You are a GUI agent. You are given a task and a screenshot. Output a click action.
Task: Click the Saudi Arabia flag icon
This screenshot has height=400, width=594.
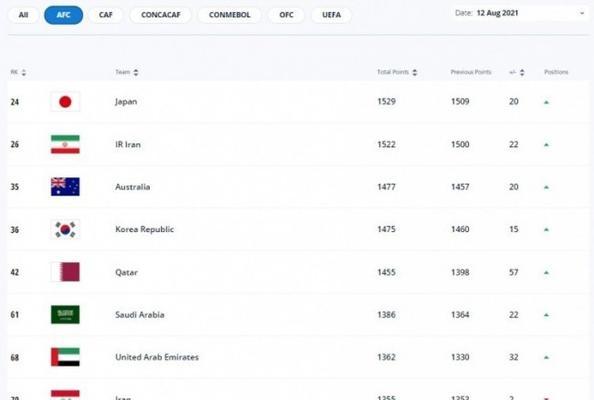click(x=65, y=314)
